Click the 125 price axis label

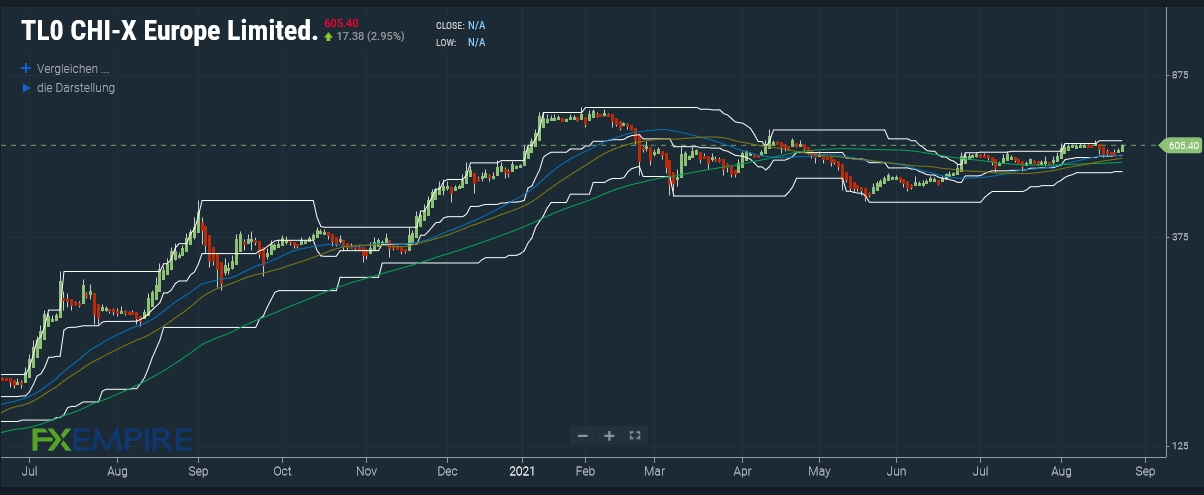pos(1179,445)
